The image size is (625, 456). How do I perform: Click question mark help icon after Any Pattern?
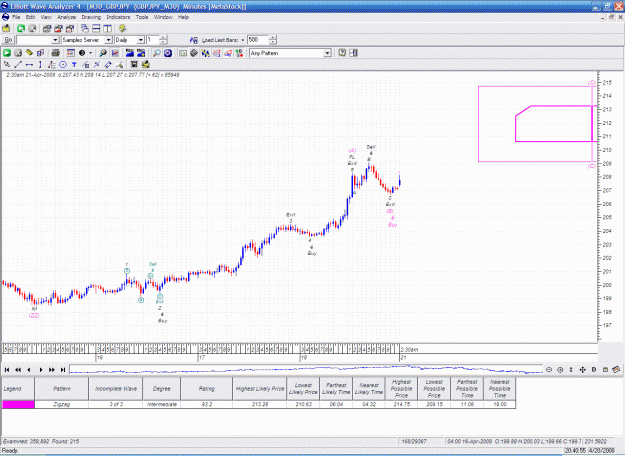tap(342, 53)
